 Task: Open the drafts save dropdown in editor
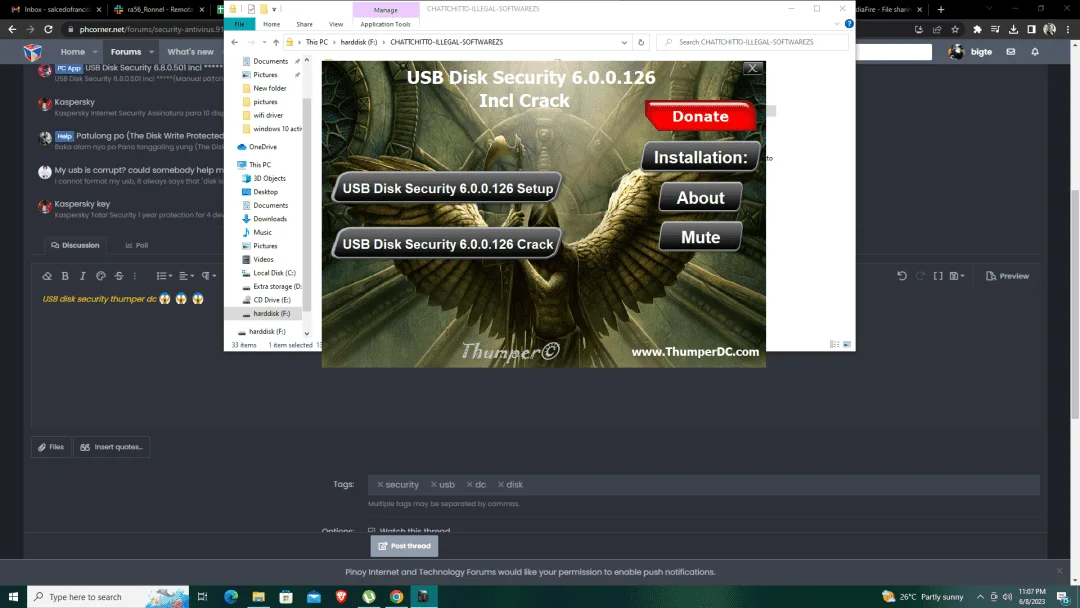[x=957, y=276]
